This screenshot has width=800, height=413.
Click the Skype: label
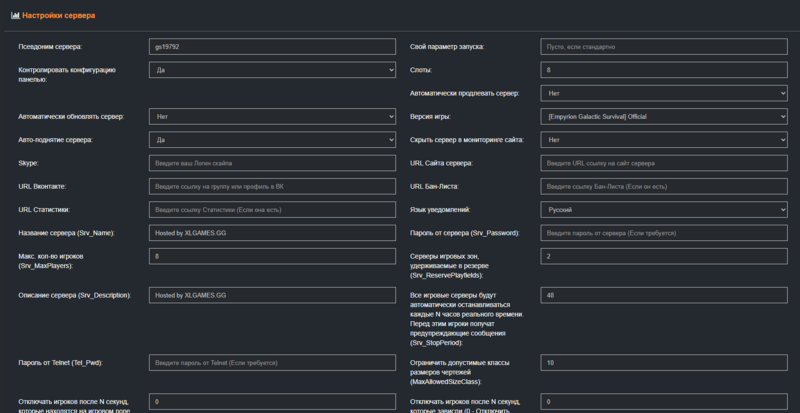tap(28, 163)
